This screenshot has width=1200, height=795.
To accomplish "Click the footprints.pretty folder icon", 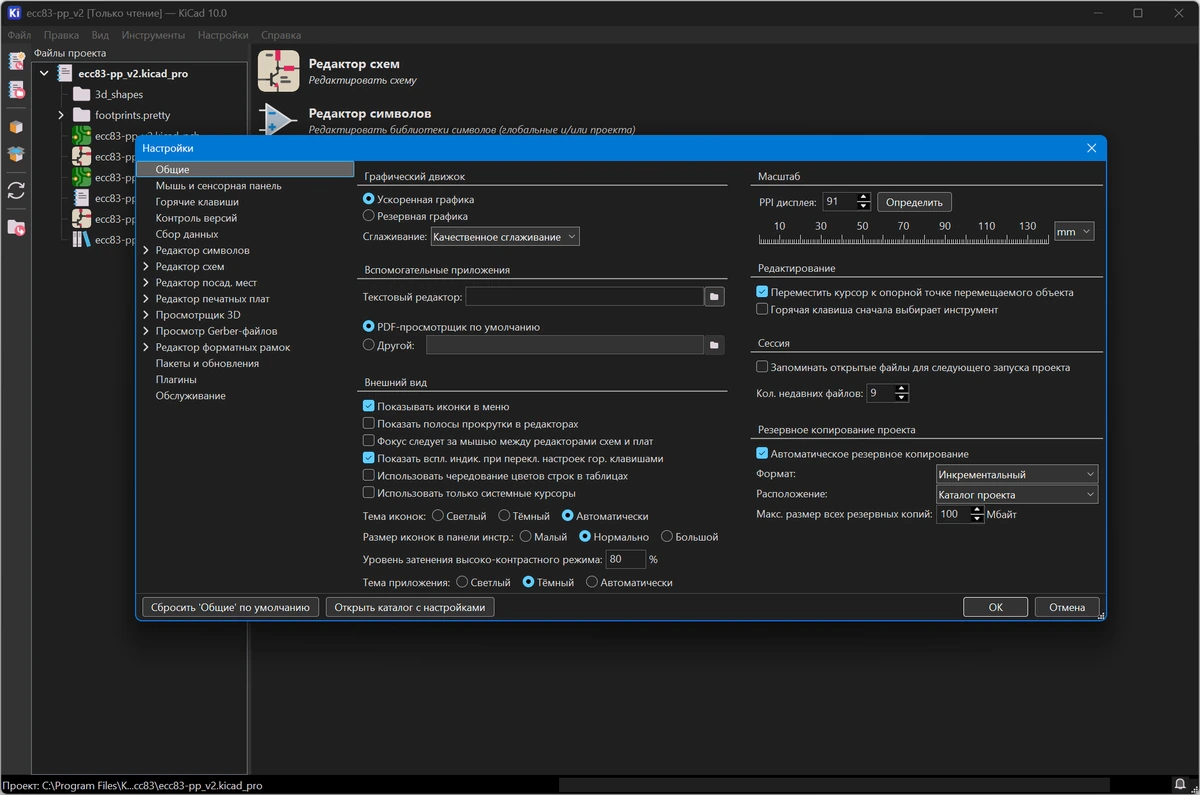I will (x=82, y=115).
